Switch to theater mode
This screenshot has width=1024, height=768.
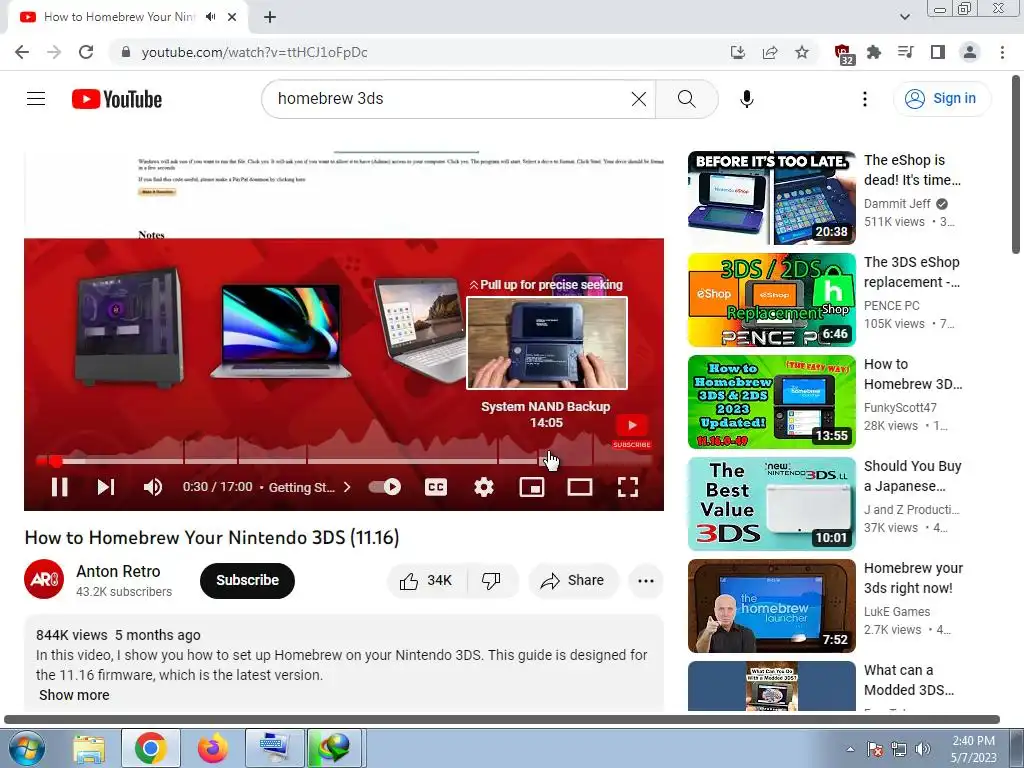pyautogui.click(x=580, y=487)
